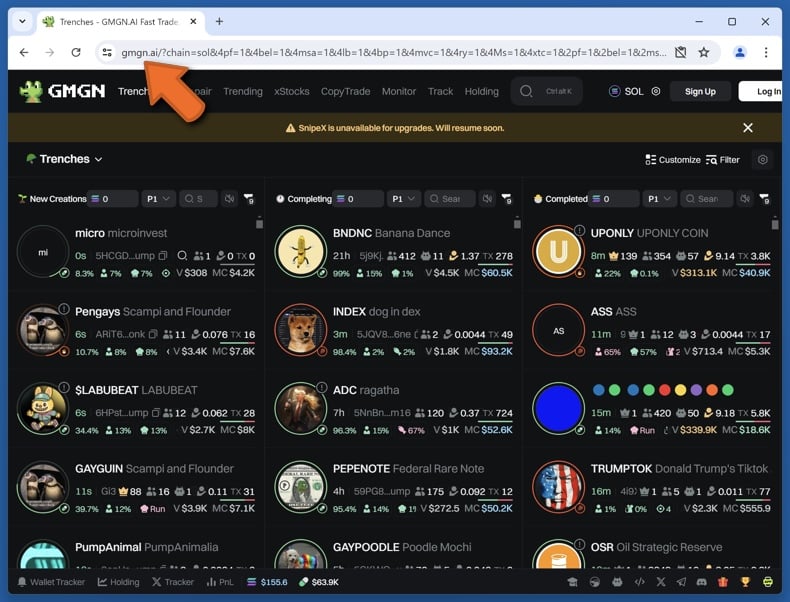Click info badge on Pengays avatar
Viewport: 790px width, 602px height.
[63, 308]
